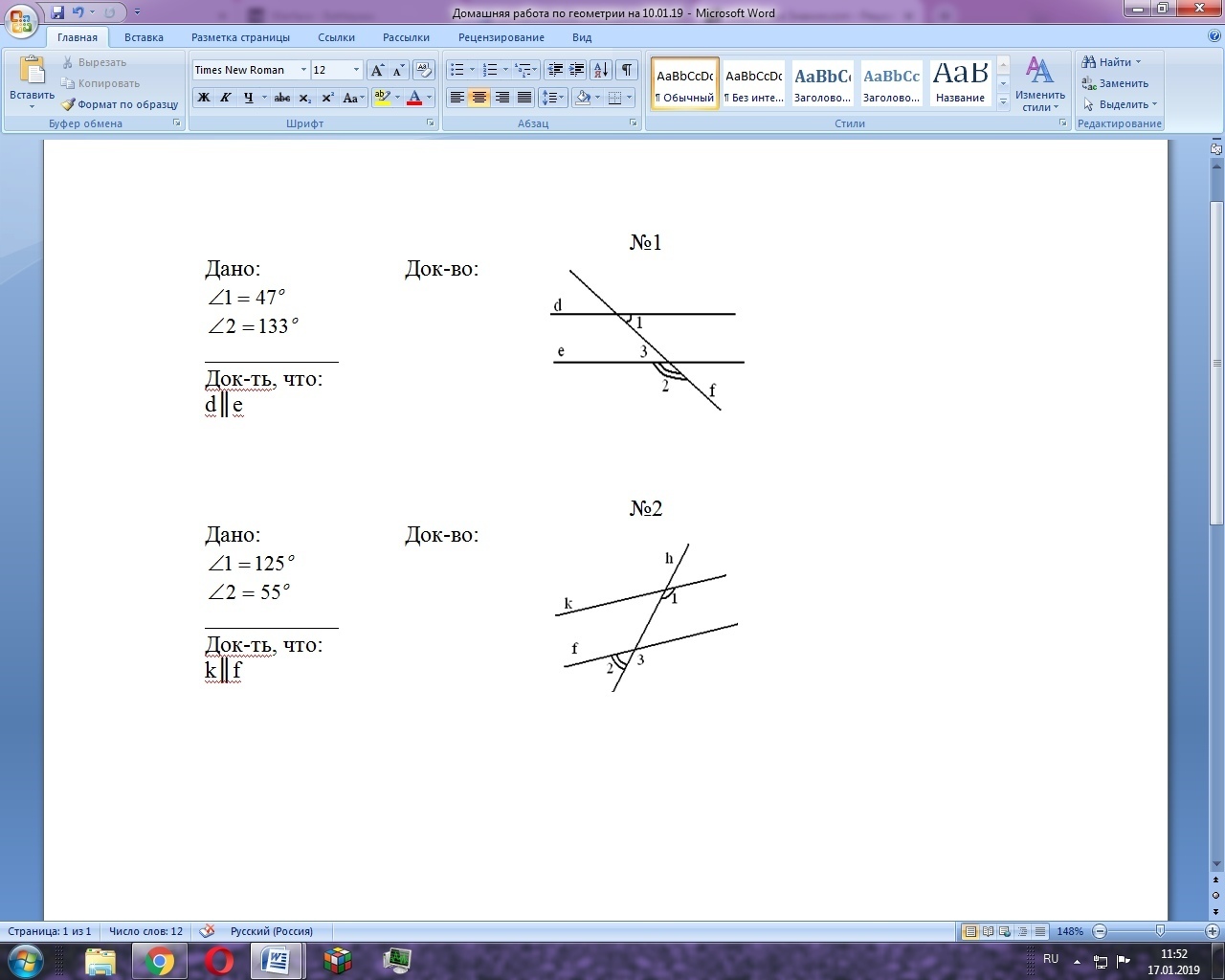Screen dimensions: 1225x980
Task: Center the paragraph text
Action: click(479, 98)
